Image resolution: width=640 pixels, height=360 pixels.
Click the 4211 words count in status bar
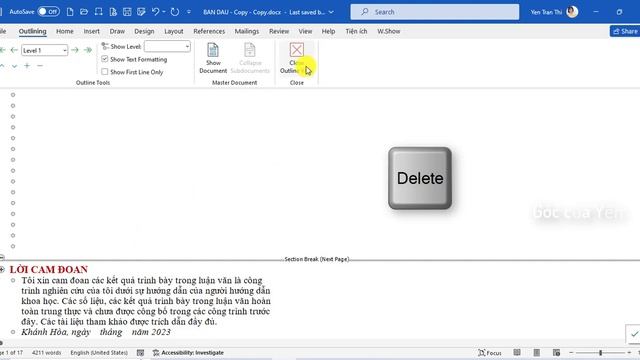coord(47,353)
